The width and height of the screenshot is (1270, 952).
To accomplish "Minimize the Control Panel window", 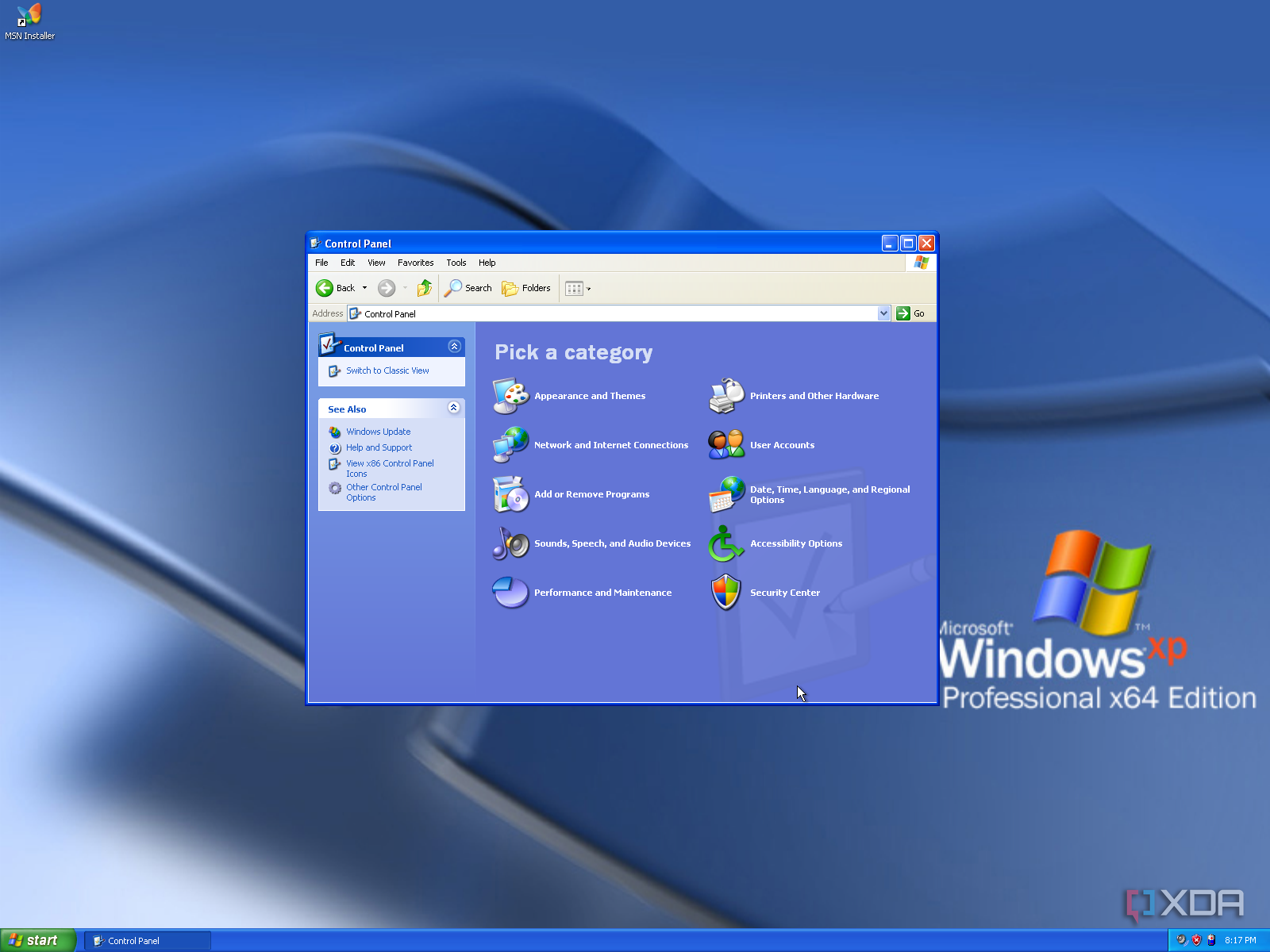I will tap(890, 243).
